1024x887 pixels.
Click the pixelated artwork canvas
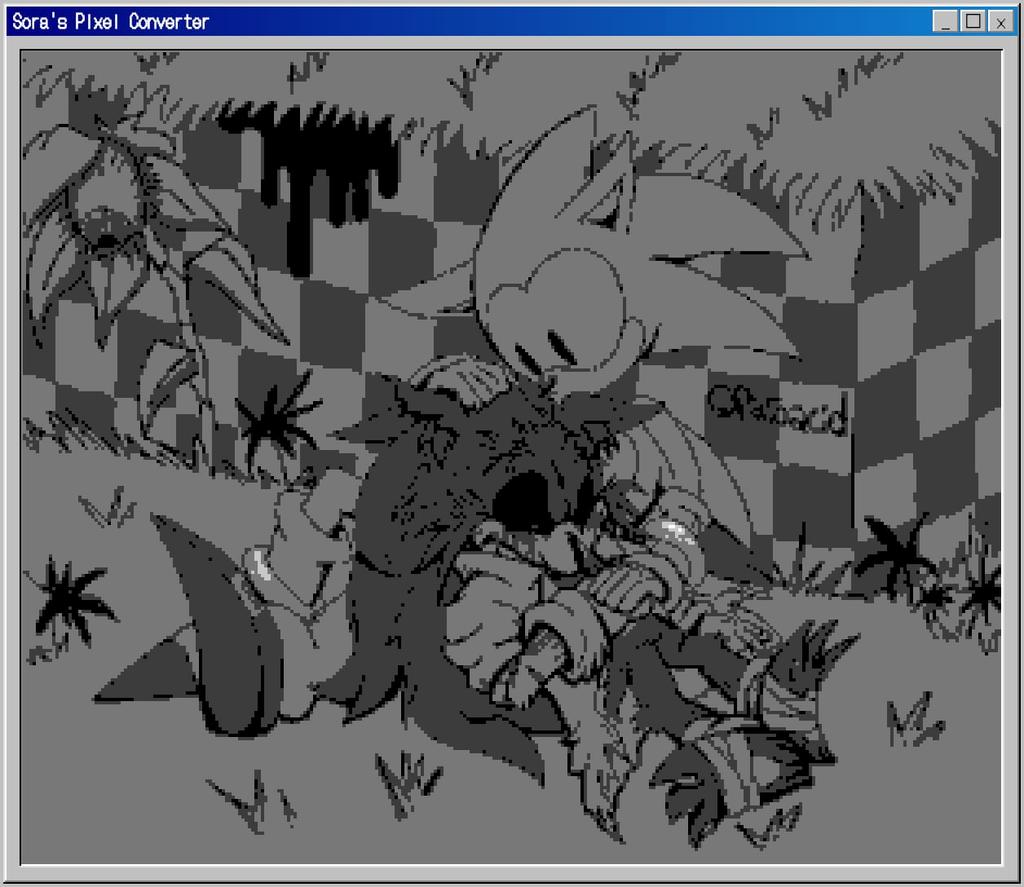(x=511, y=457)
